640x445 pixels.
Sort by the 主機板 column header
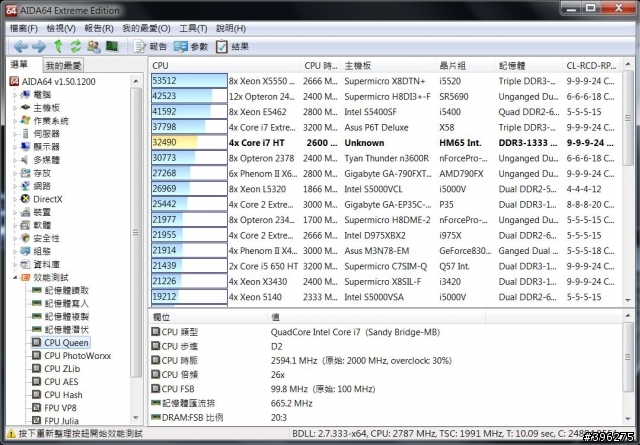[x=387, y=65]
